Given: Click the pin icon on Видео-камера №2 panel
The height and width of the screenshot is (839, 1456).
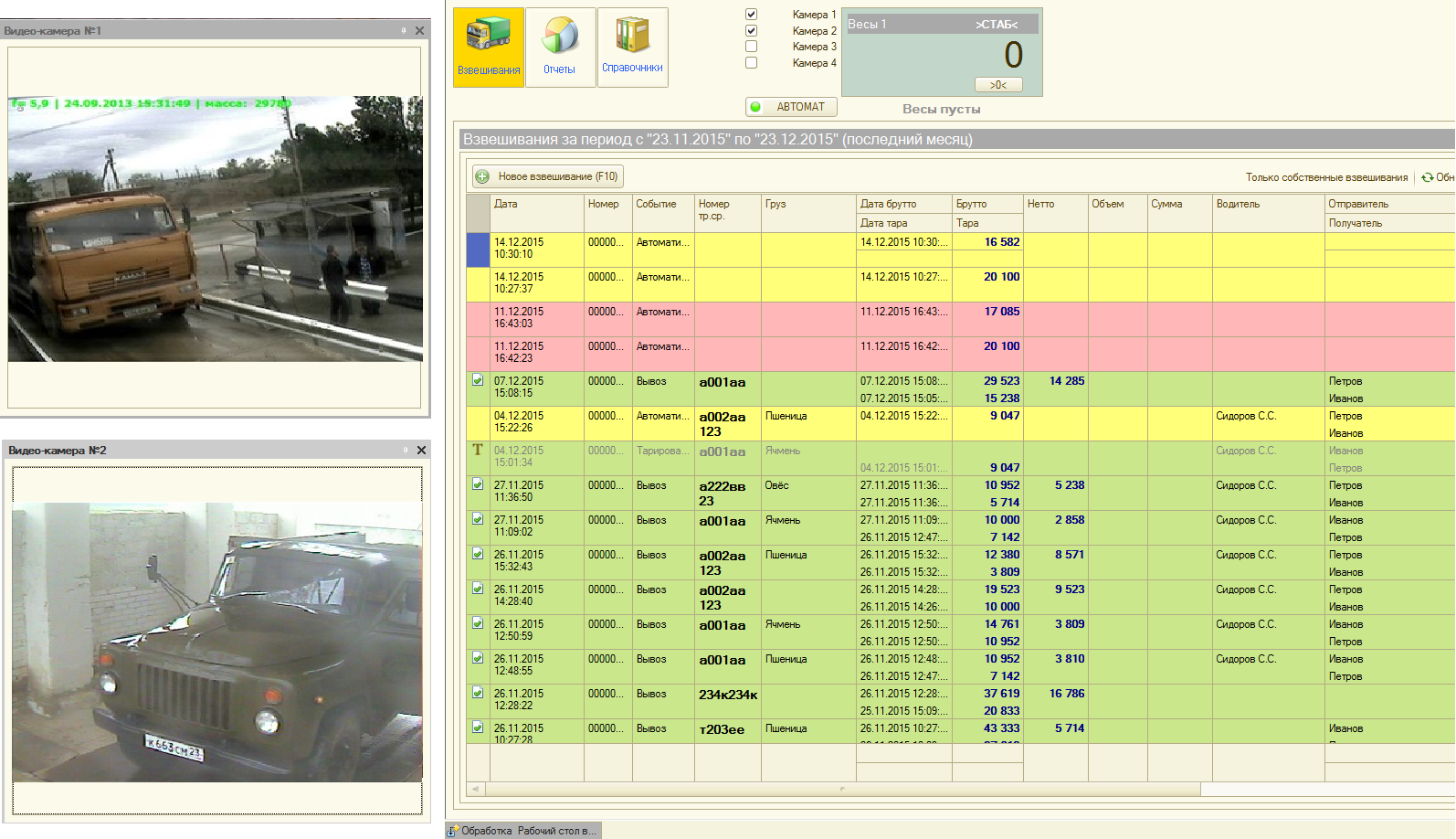Looking at the screenshot, I should click(x=404, y=451).
